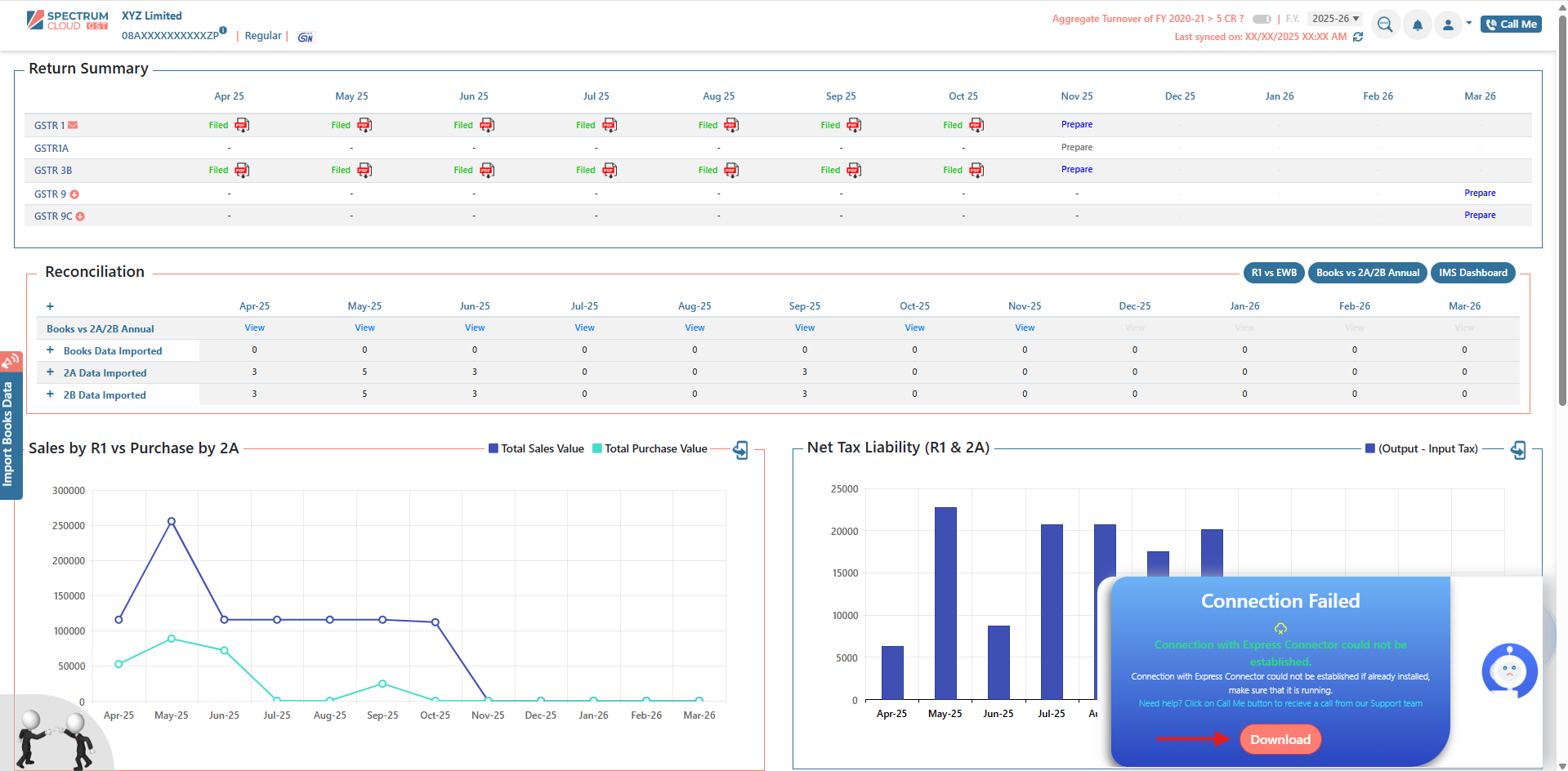
Task: Toggle the Aggregate Turnover above 5 CR switch
Action: pyautogui.click(x=1262, y=19)
